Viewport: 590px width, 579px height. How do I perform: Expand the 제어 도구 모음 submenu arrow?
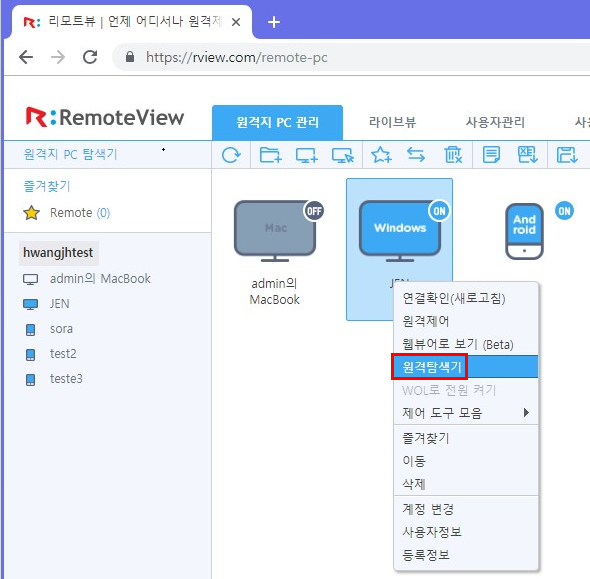coord(526,413)
